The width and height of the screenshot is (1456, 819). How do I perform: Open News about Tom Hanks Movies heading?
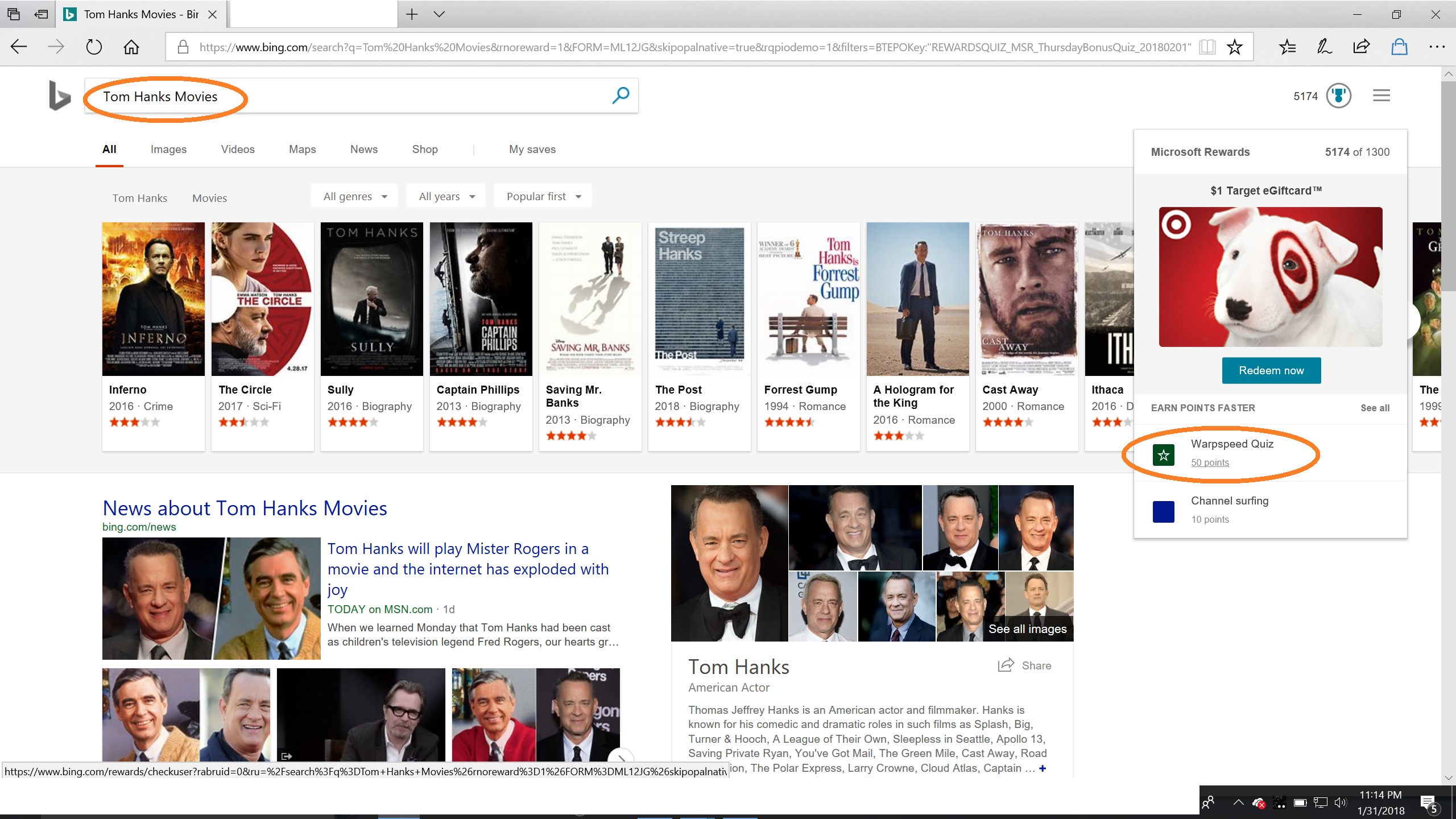pos(245,508)
